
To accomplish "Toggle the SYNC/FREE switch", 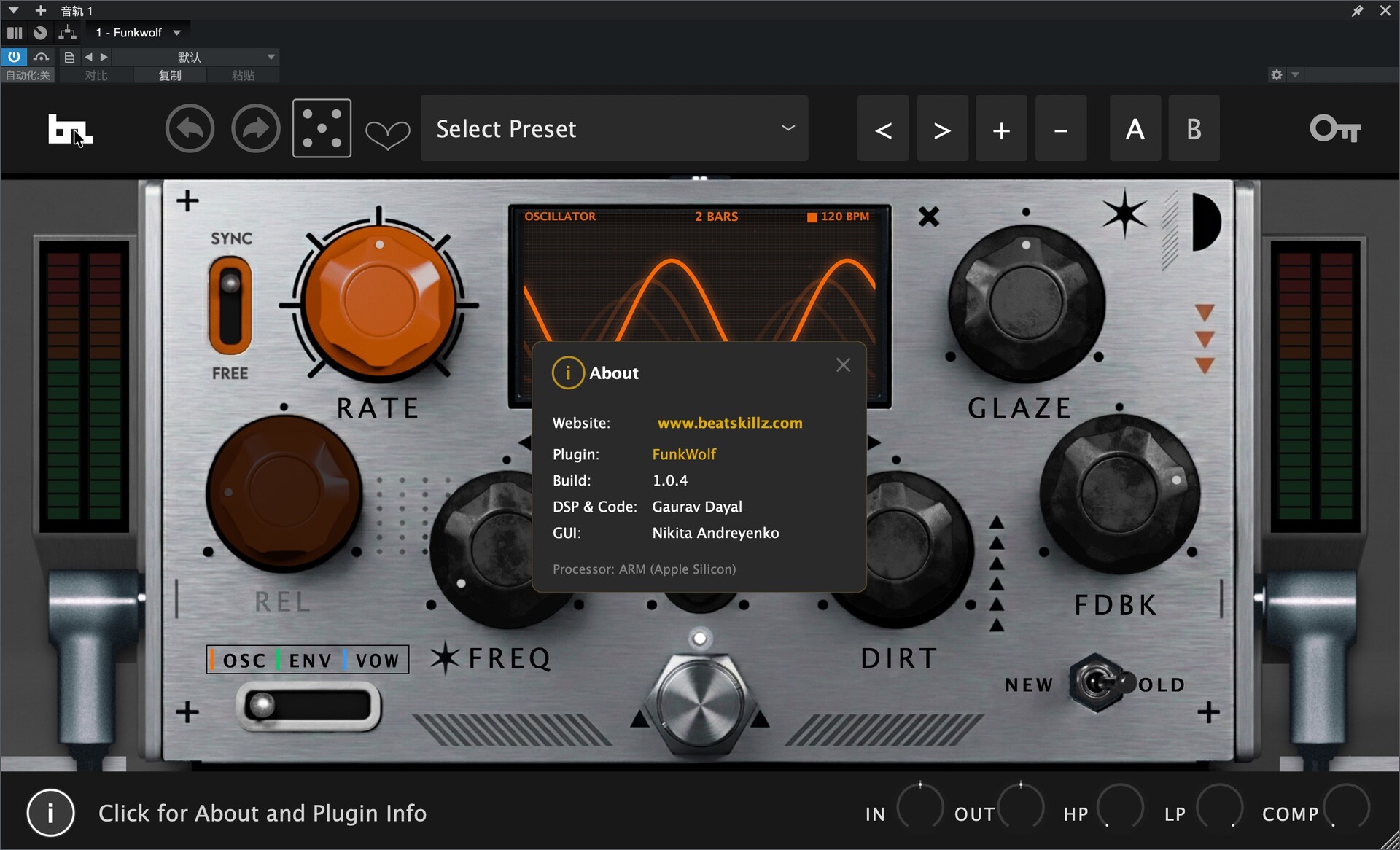I will (230, 305).
